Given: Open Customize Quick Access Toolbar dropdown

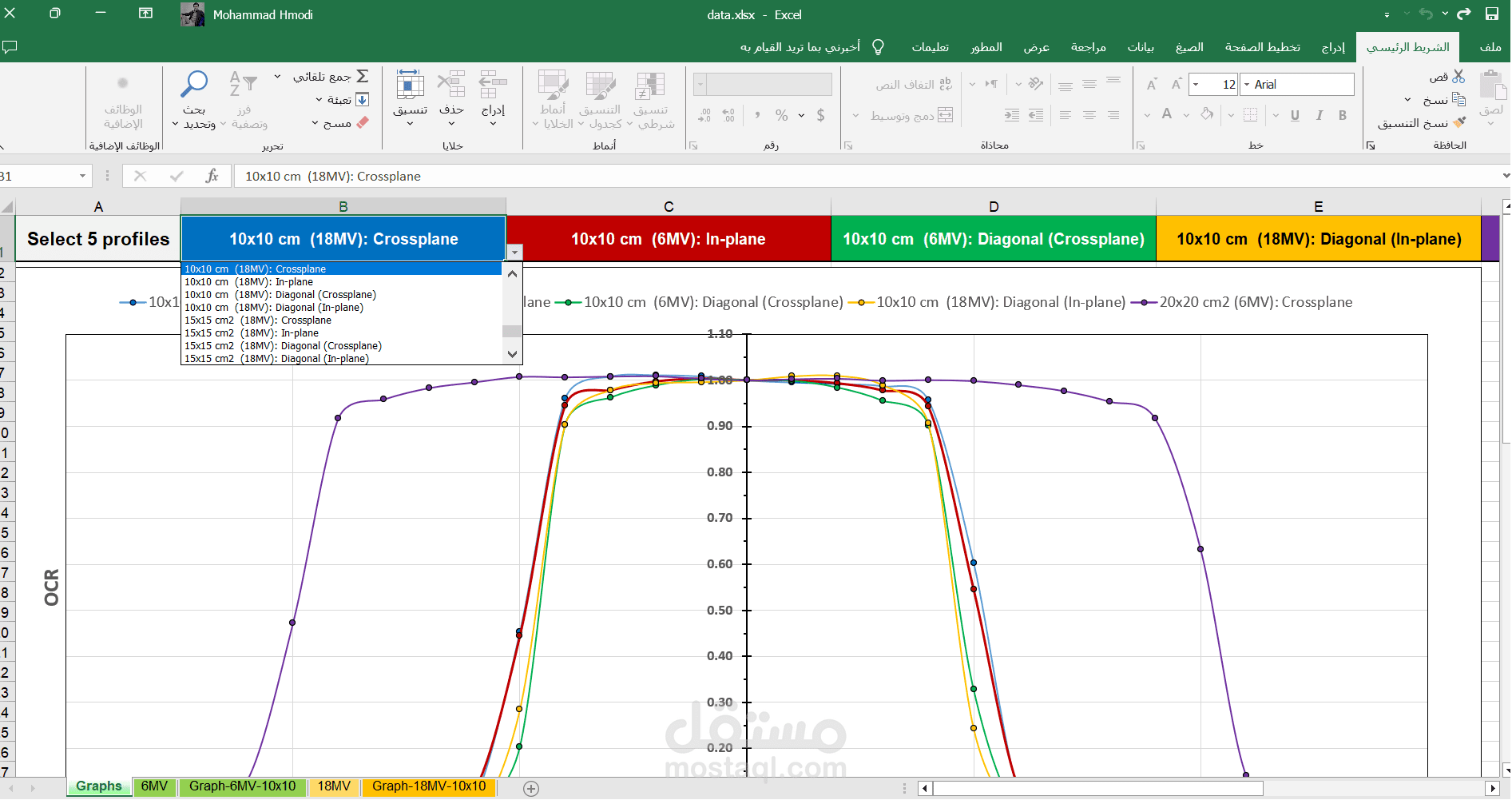Looking at the screenshot, I should 1387,14.
